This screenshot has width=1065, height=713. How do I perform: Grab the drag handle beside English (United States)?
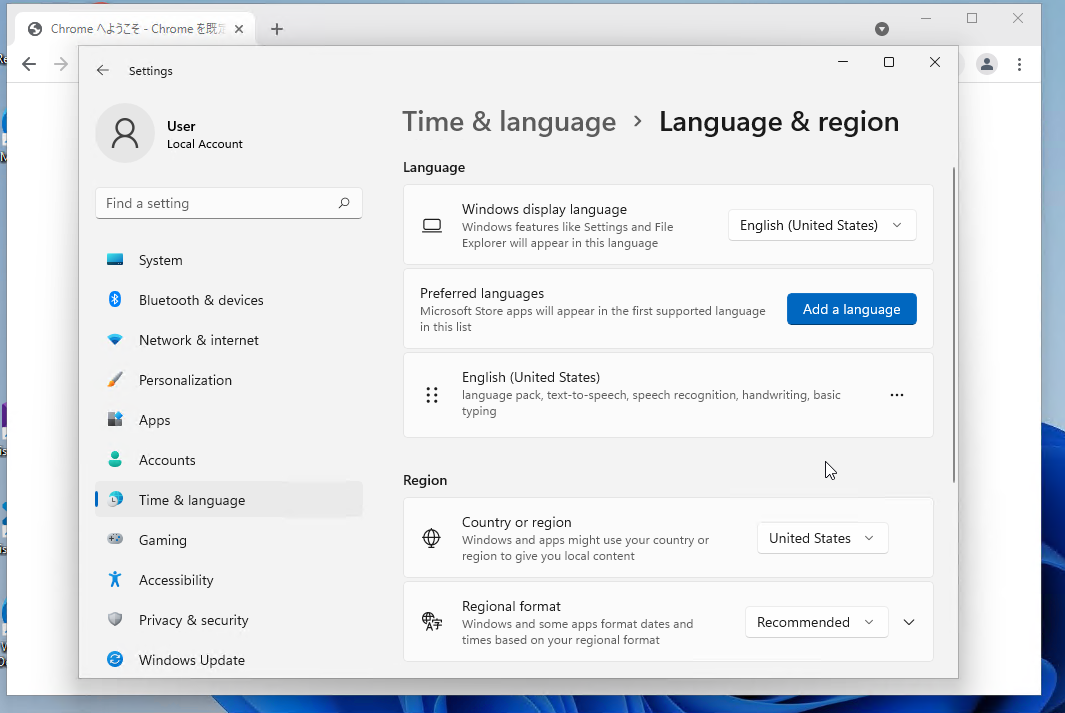point(432,395)
